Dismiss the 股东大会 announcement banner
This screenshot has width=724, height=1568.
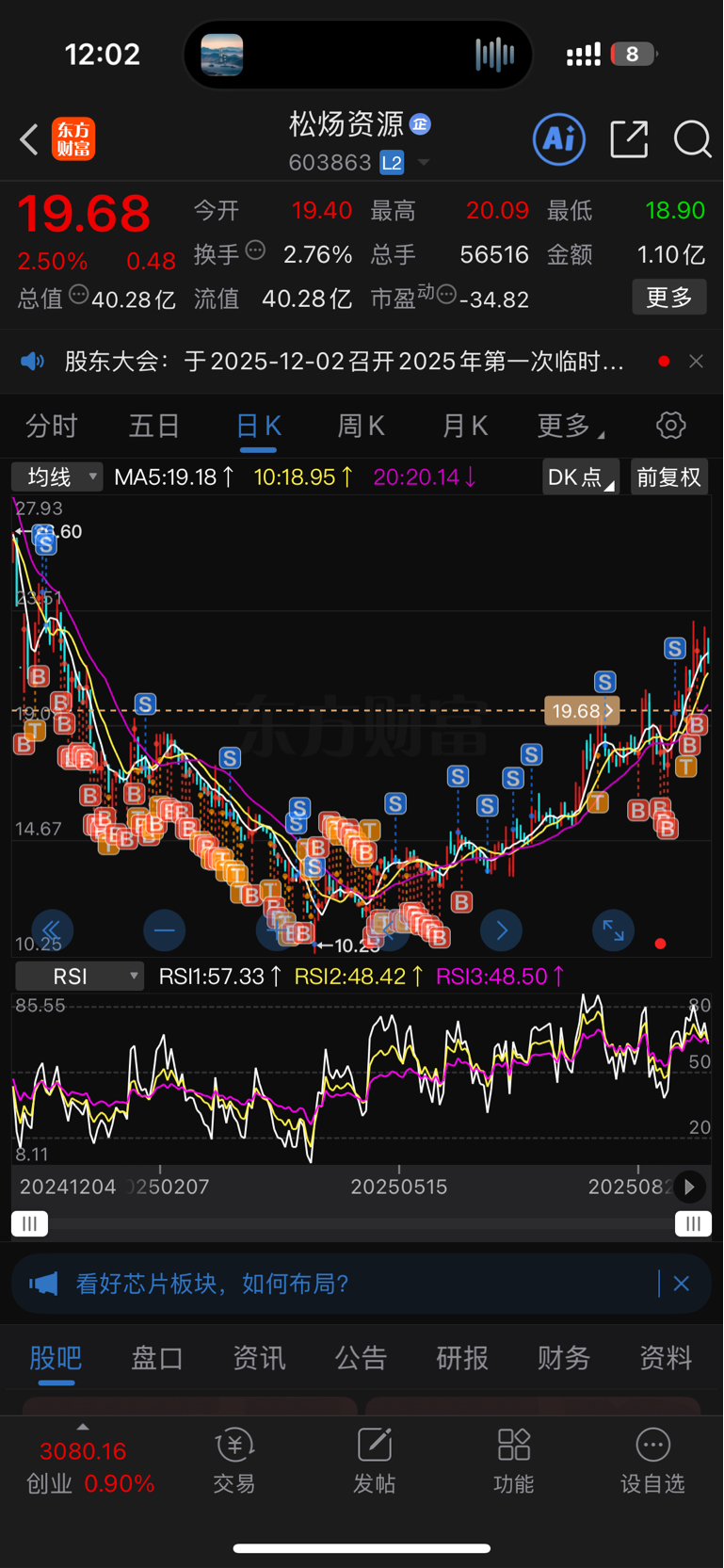pos(696,362)
